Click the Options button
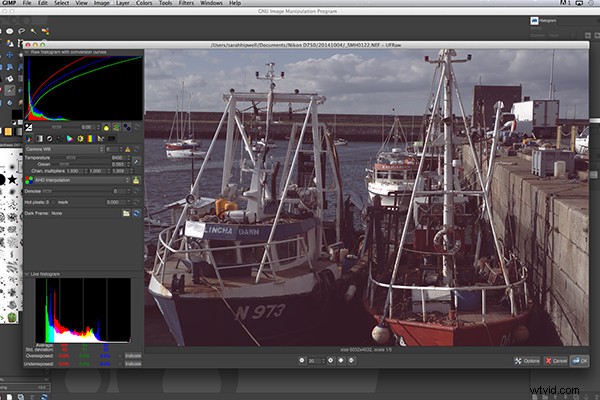Viewport: 600px width, 400px height. click(527, 361)
